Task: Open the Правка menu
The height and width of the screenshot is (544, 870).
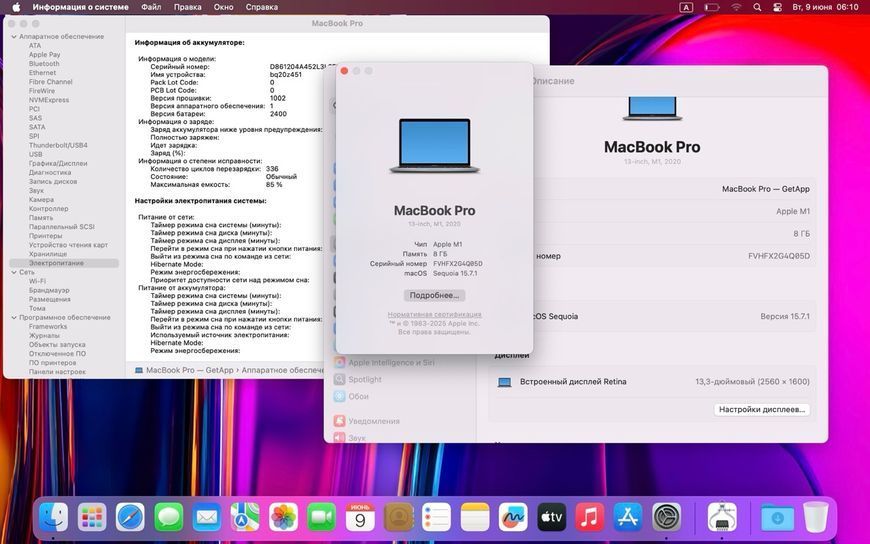Action: click(188, 7)
